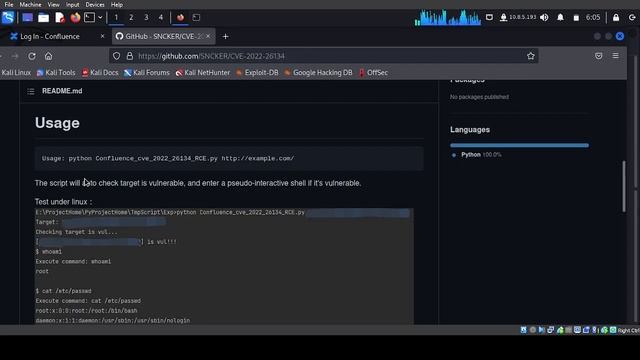The height and width of the screenshot is (360, 640).
Task: Show tracking protection shield info
Action: click(x=117, y=56)
